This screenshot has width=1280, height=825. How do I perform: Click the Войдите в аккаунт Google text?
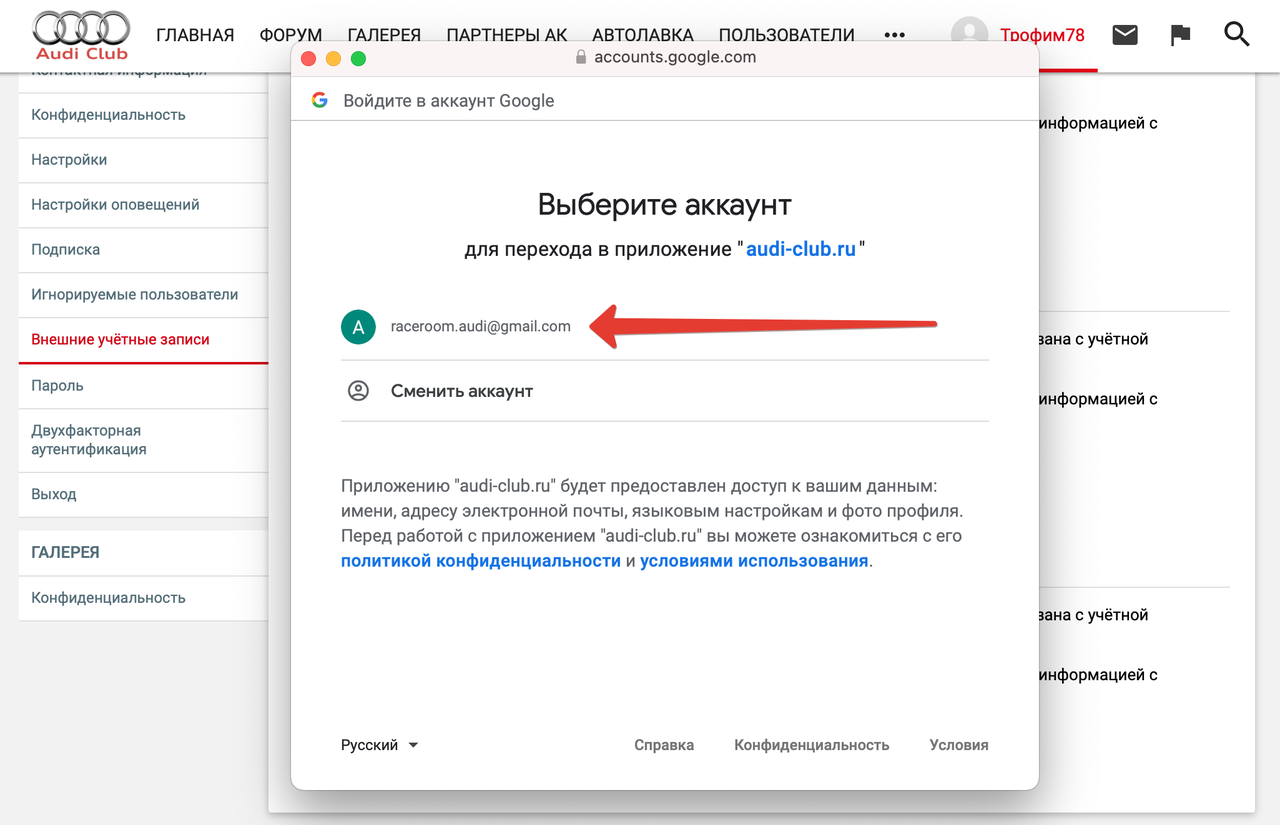(x=449, y=100)
